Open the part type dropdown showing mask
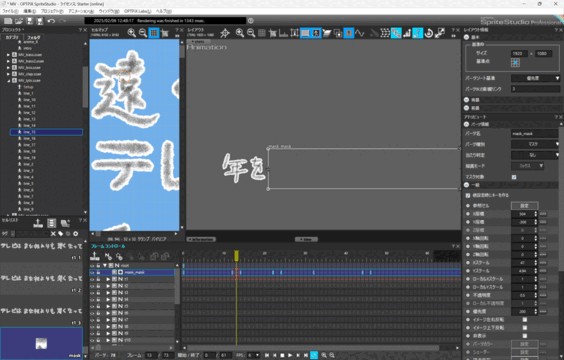Screen dimensions: 564x360 click(536, 144)
